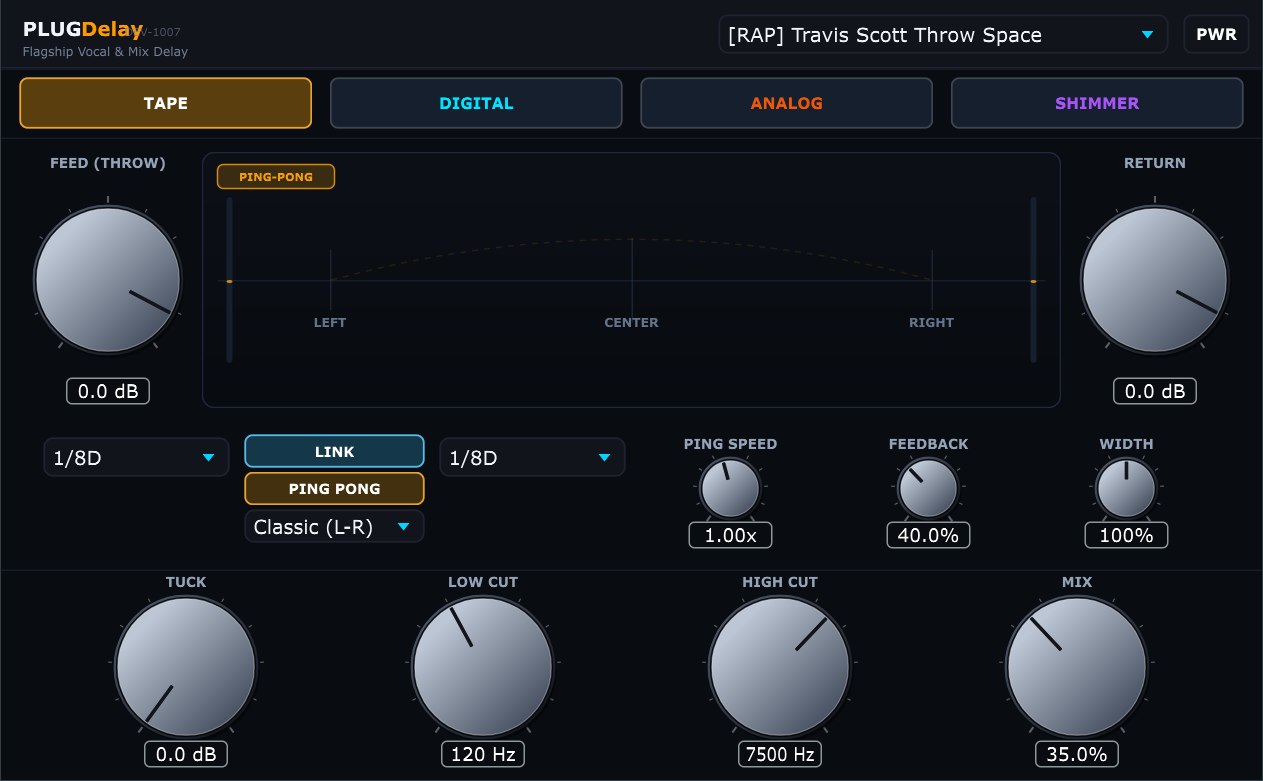Toggle the PWR power button
This screenshot has width=1263, height=781.
click(1216, 35)
